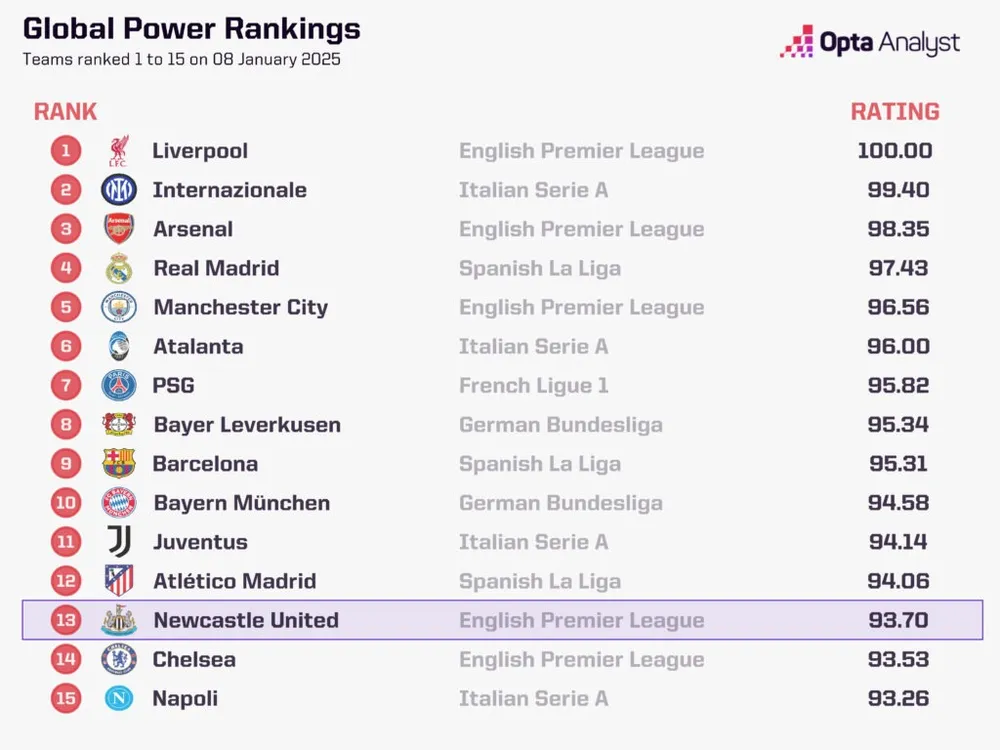
Task: Click the RATING column header
Action: tap(895, 111)
